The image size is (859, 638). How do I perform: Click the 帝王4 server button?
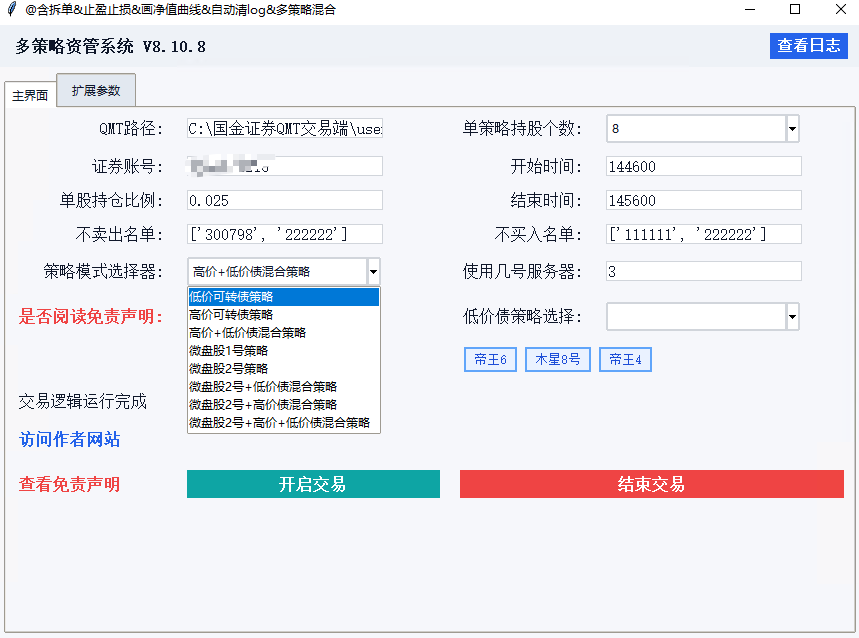point(624,360)
